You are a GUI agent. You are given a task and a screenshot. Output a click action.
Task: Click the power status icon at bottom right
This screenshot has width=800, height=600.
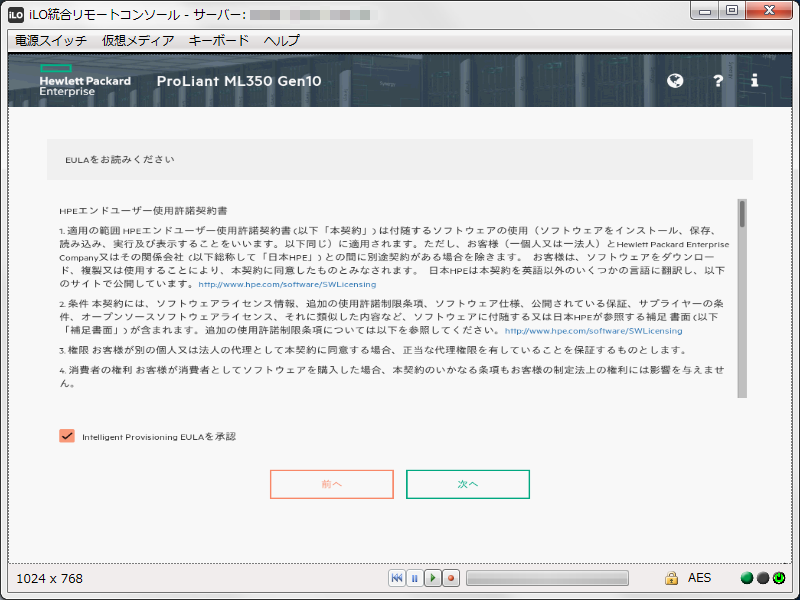pyautogui.click(x=782, y=577)
